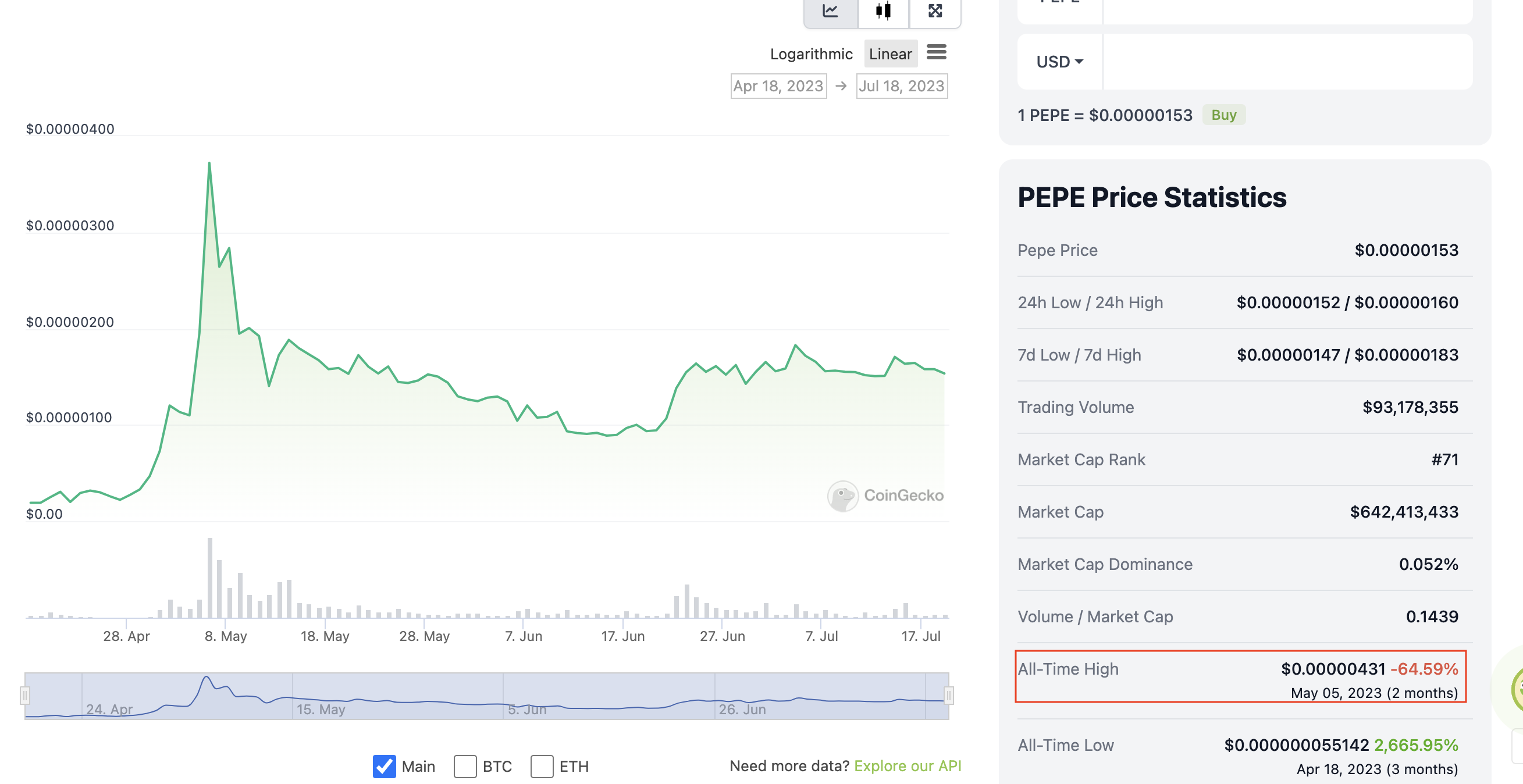The height and width of the screenshot is (784, 1523).
Task: Click the tallest volume bar near 8. May
Action: (x=210, y=577)
